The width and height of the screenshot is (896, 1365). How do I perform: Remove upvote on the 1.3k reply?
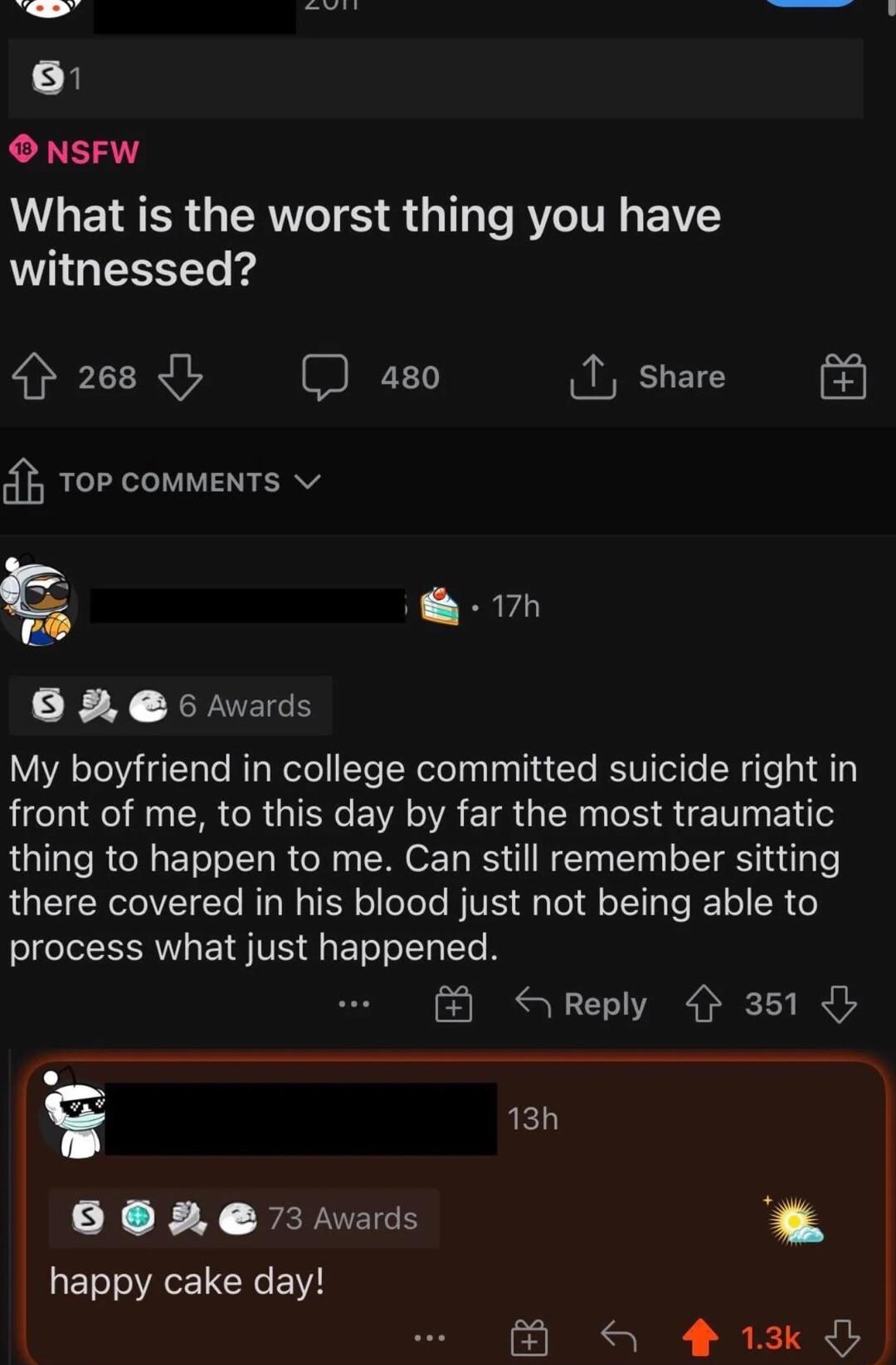(701, 1338)
